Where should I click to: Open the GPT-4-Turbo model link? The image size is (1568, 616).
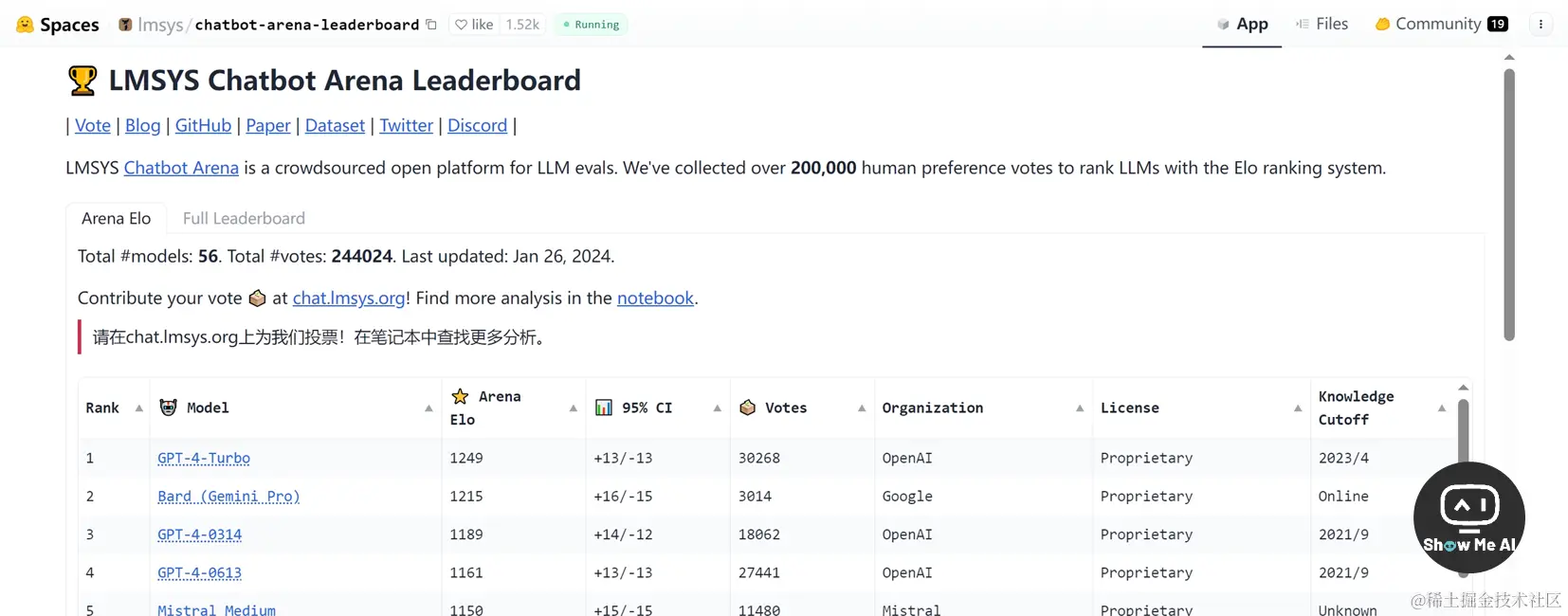(x=204, y=459)
